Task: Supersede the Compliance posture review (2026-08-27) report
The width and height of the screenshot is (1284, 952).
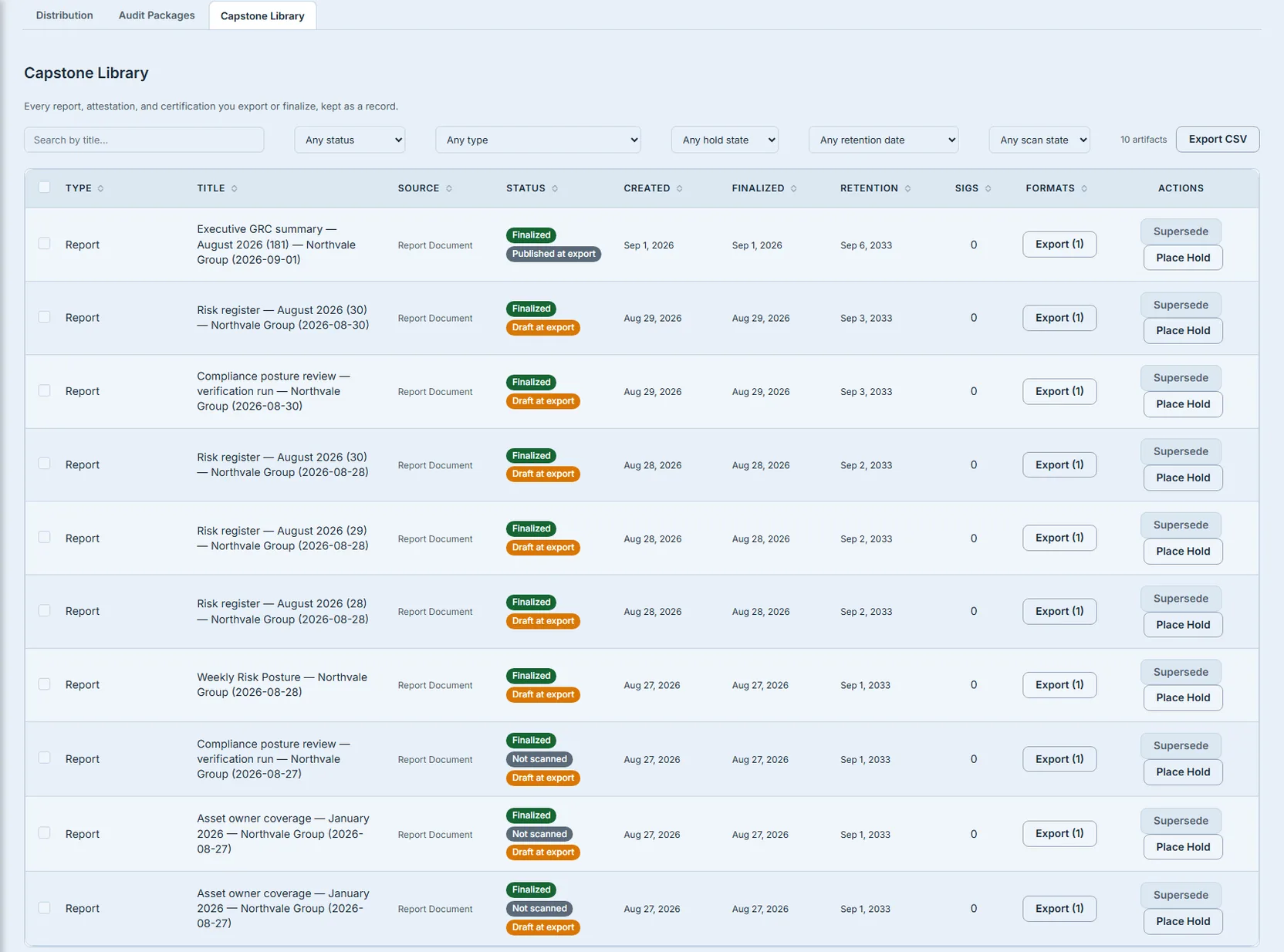Action: point(1181,746)
